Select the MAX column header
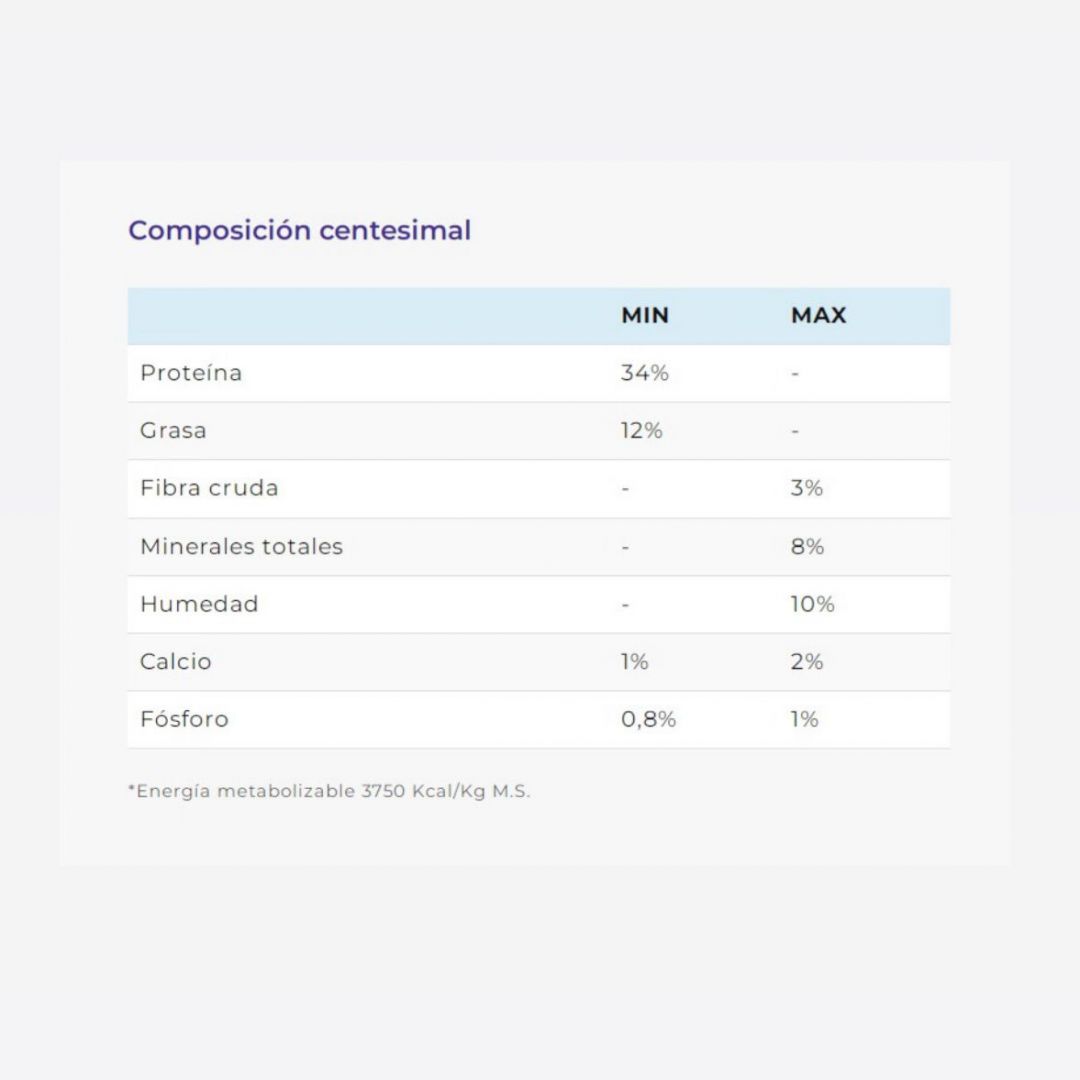The width and height of the screenshot is (1080, 1080). (818, 315)
